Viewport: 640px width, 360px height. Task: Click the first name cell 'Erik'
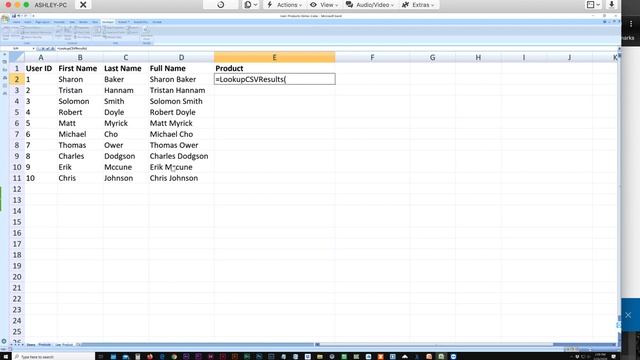tap(80, 167)
